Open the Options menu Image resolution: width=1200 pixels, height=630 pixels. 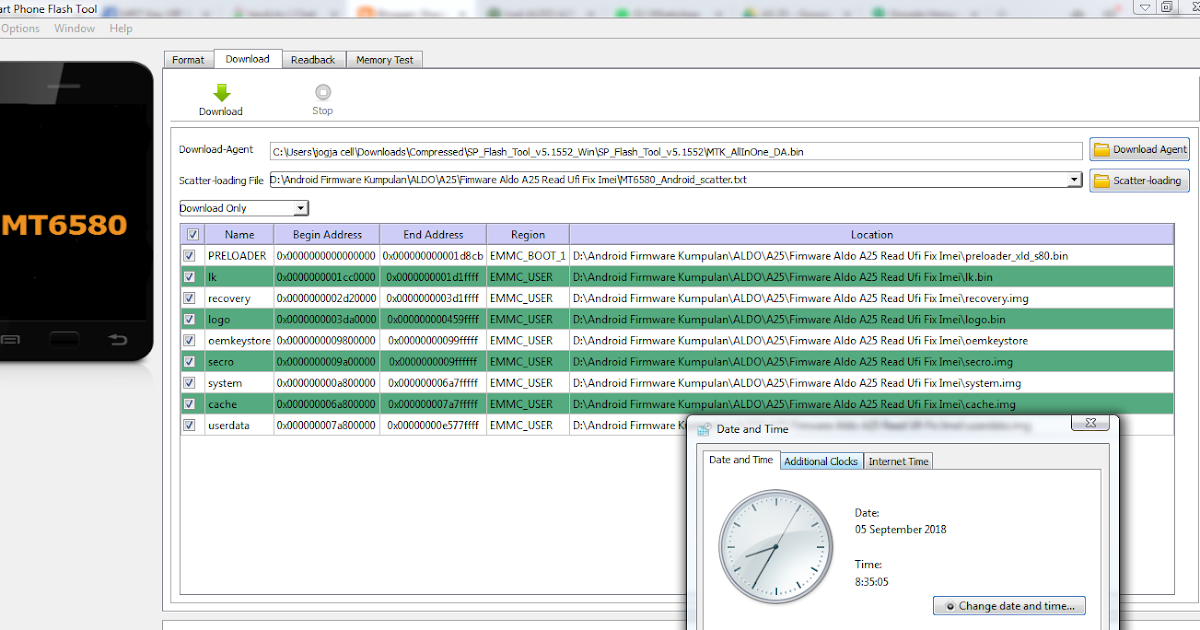pos(20,28)
